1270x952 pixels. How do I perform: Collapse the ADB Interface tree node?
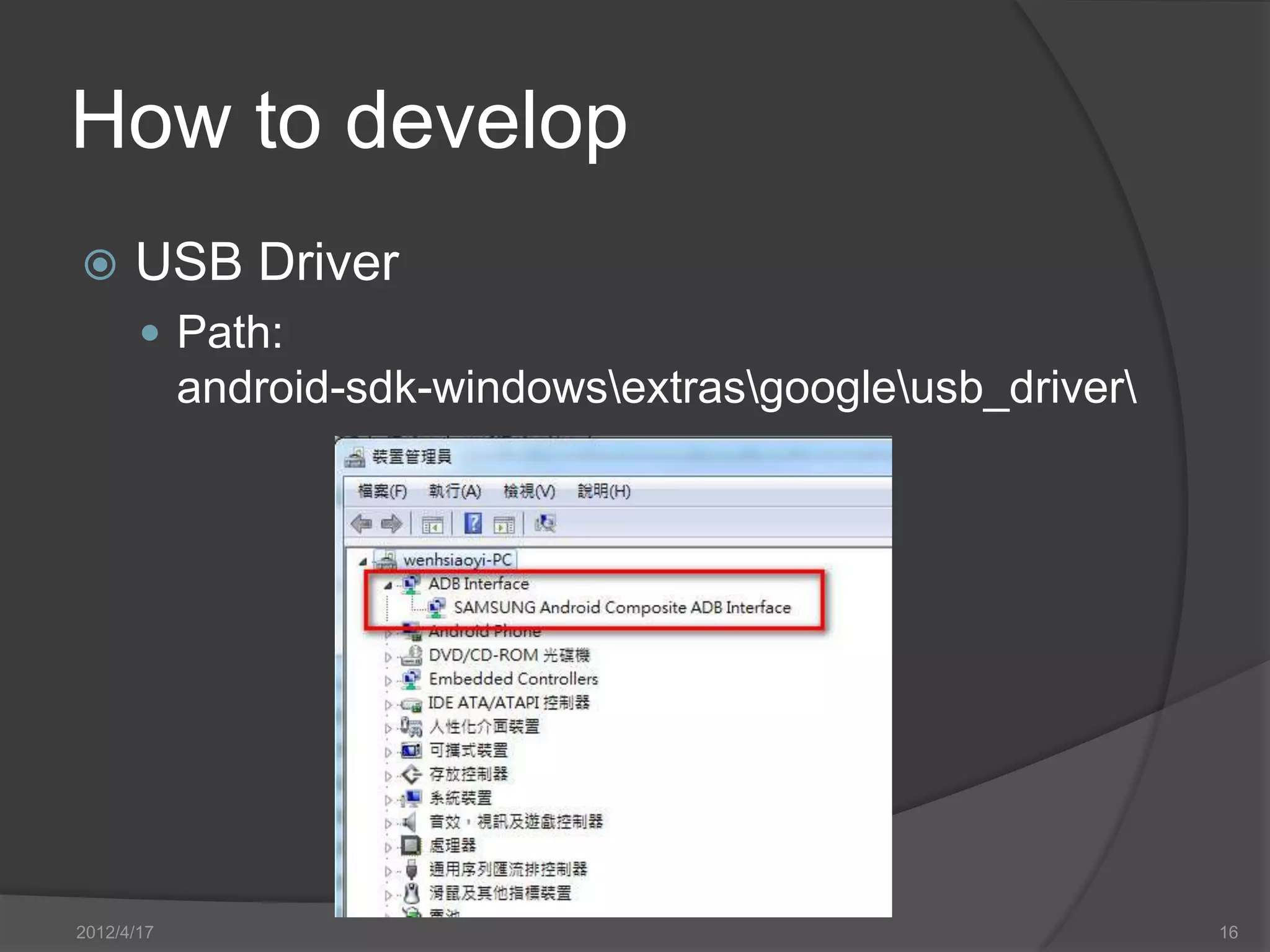388,585
